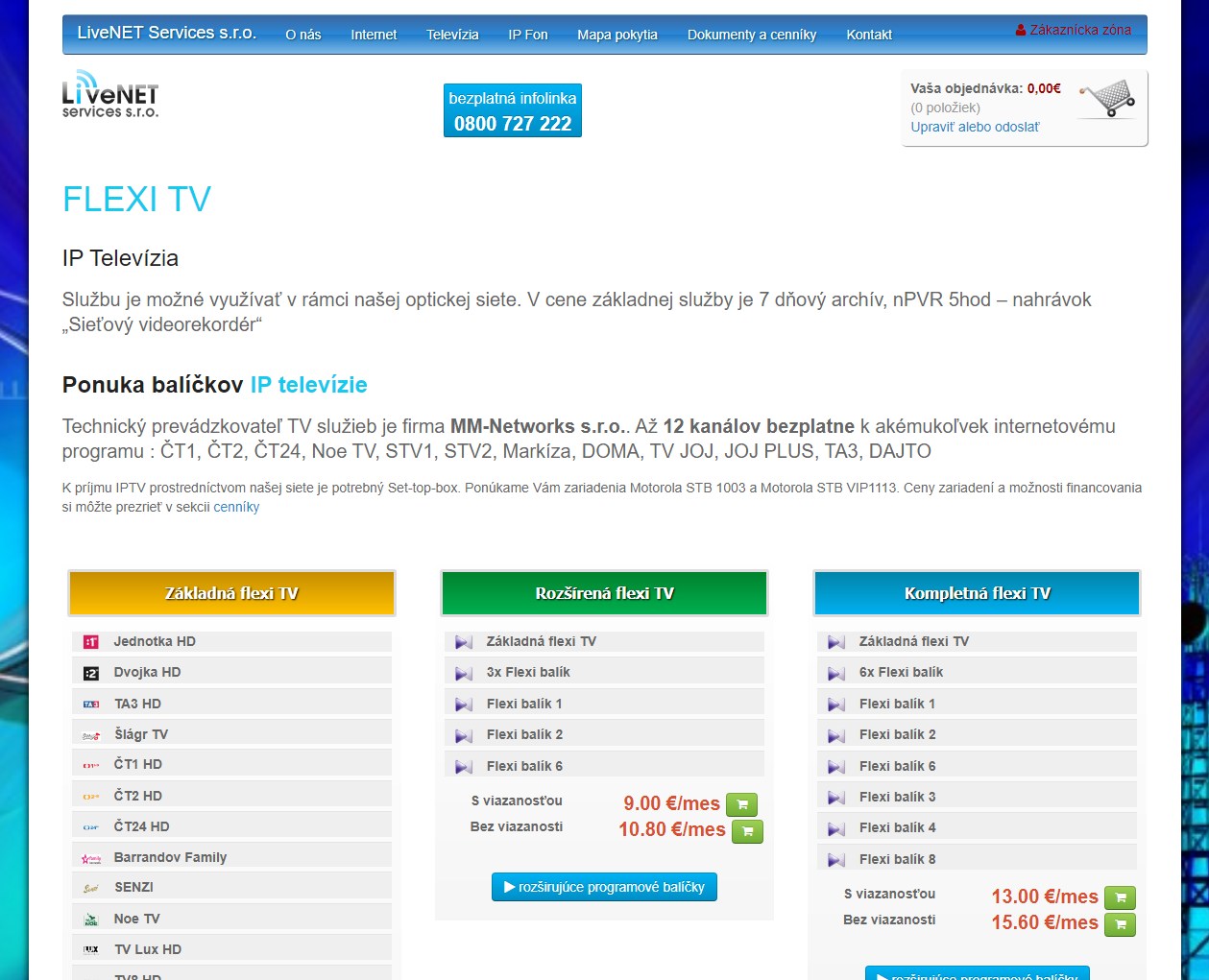Image resolution: width=1209 pixels, height=980 pixels.
Task: Add Kompletná 15.60 €/mes plan to cart
Action: 1120,924
